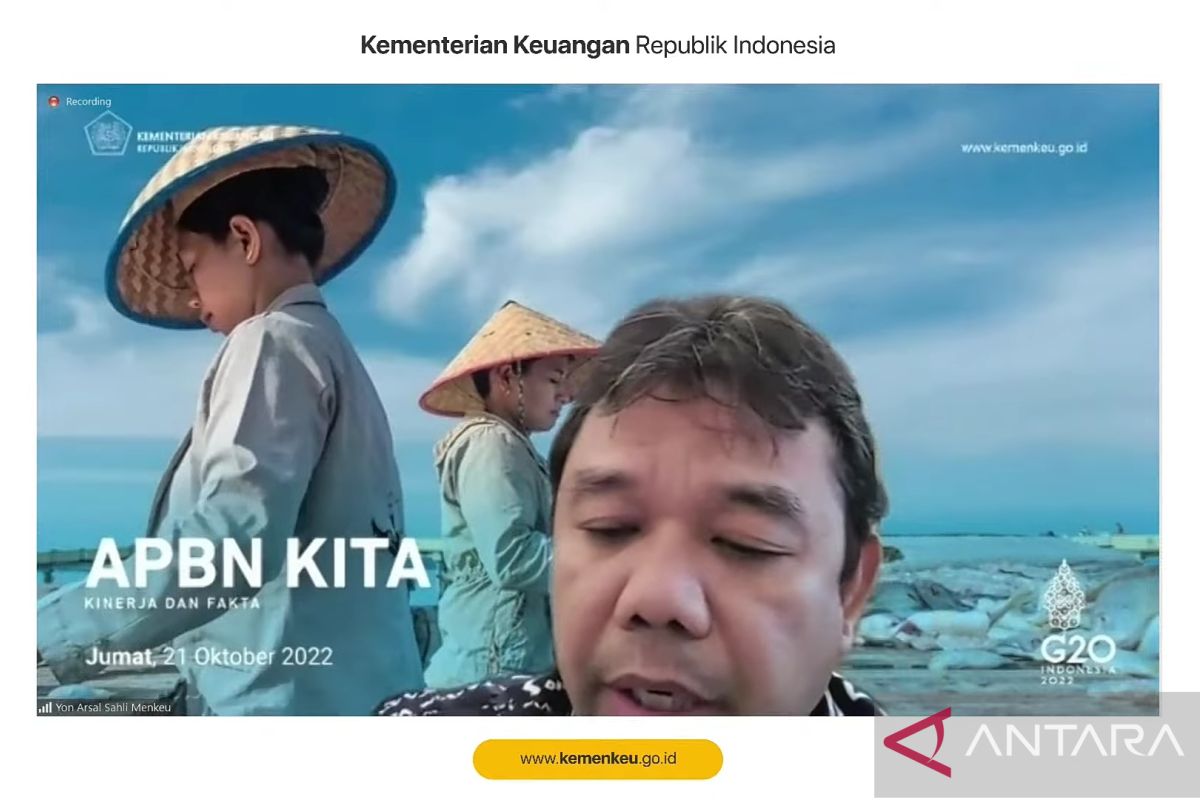Click the small conical hat in center

(508, 356)
